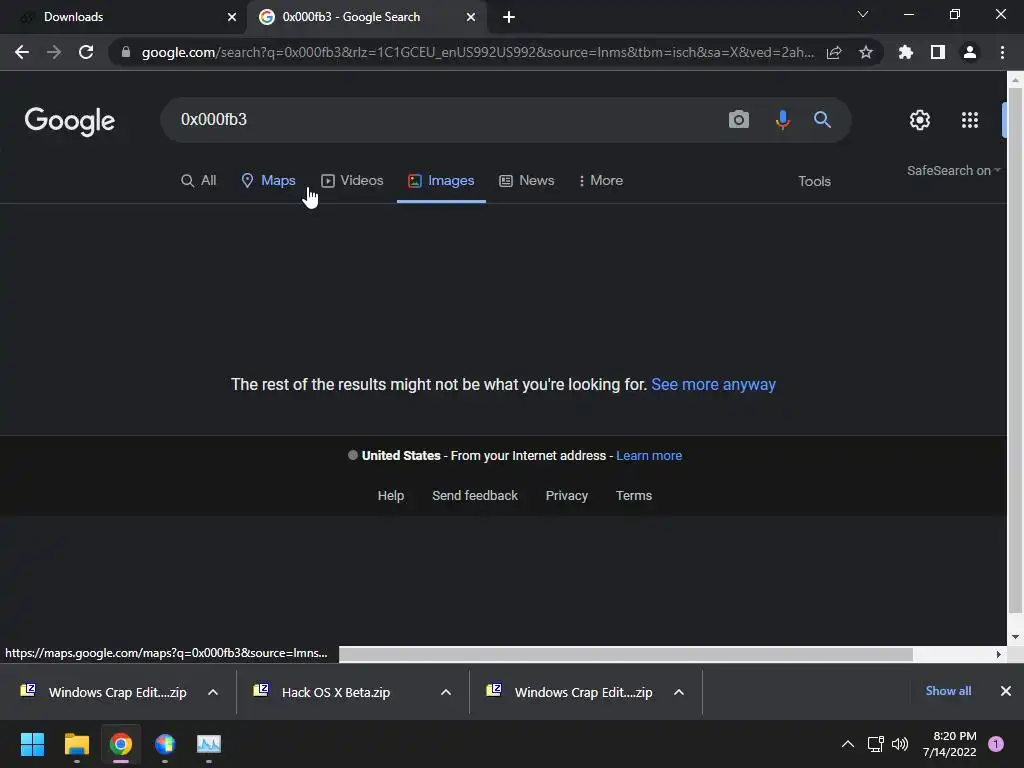Switch to the Downloads tab
1024x768 pixels.
click(x=124, y=17)
